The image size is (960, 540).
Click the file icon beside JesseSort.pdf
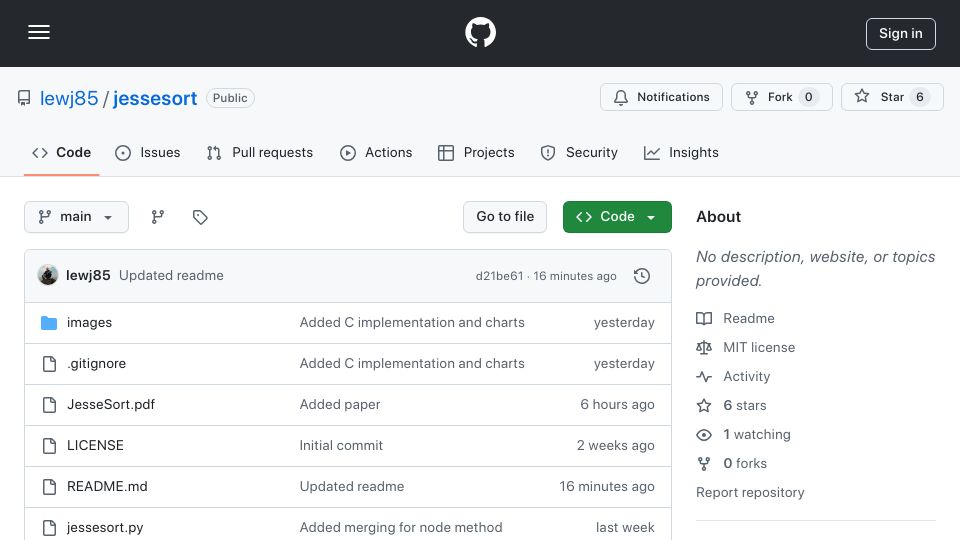pos(49,405)
